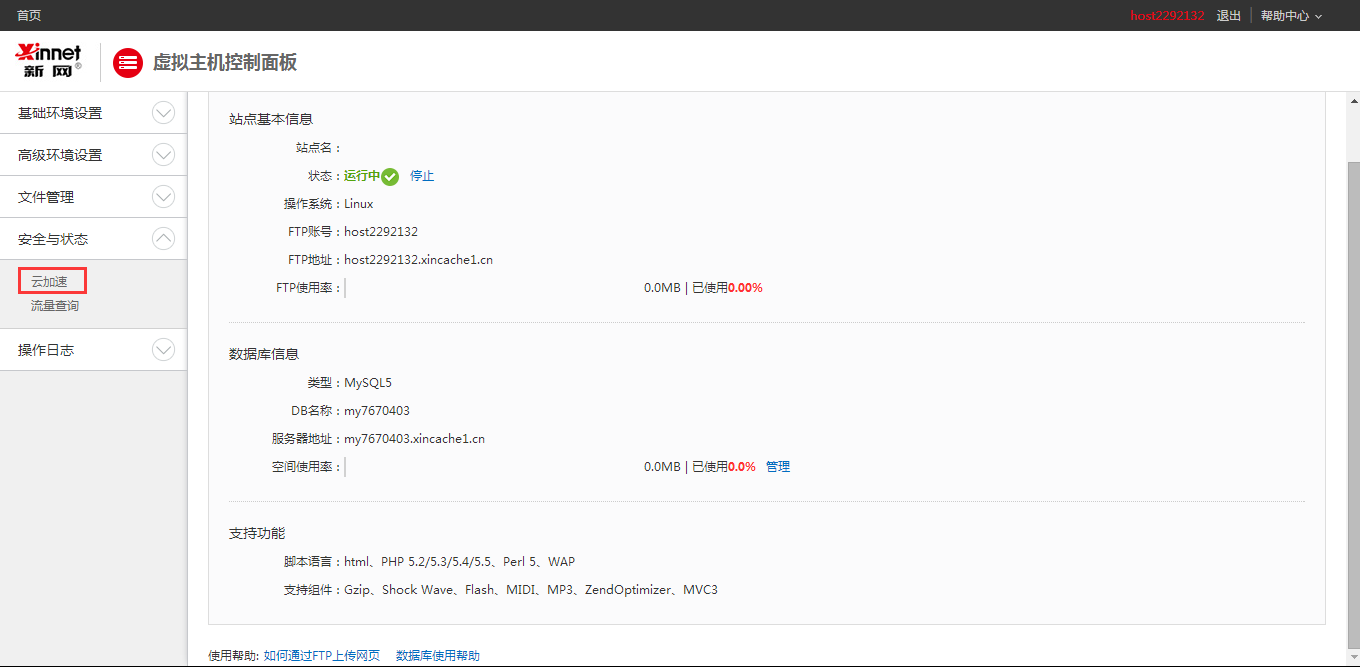Expand 基础环境设置 chevron icon
This screenshot has width=1360, height=667.
[163, 113]
